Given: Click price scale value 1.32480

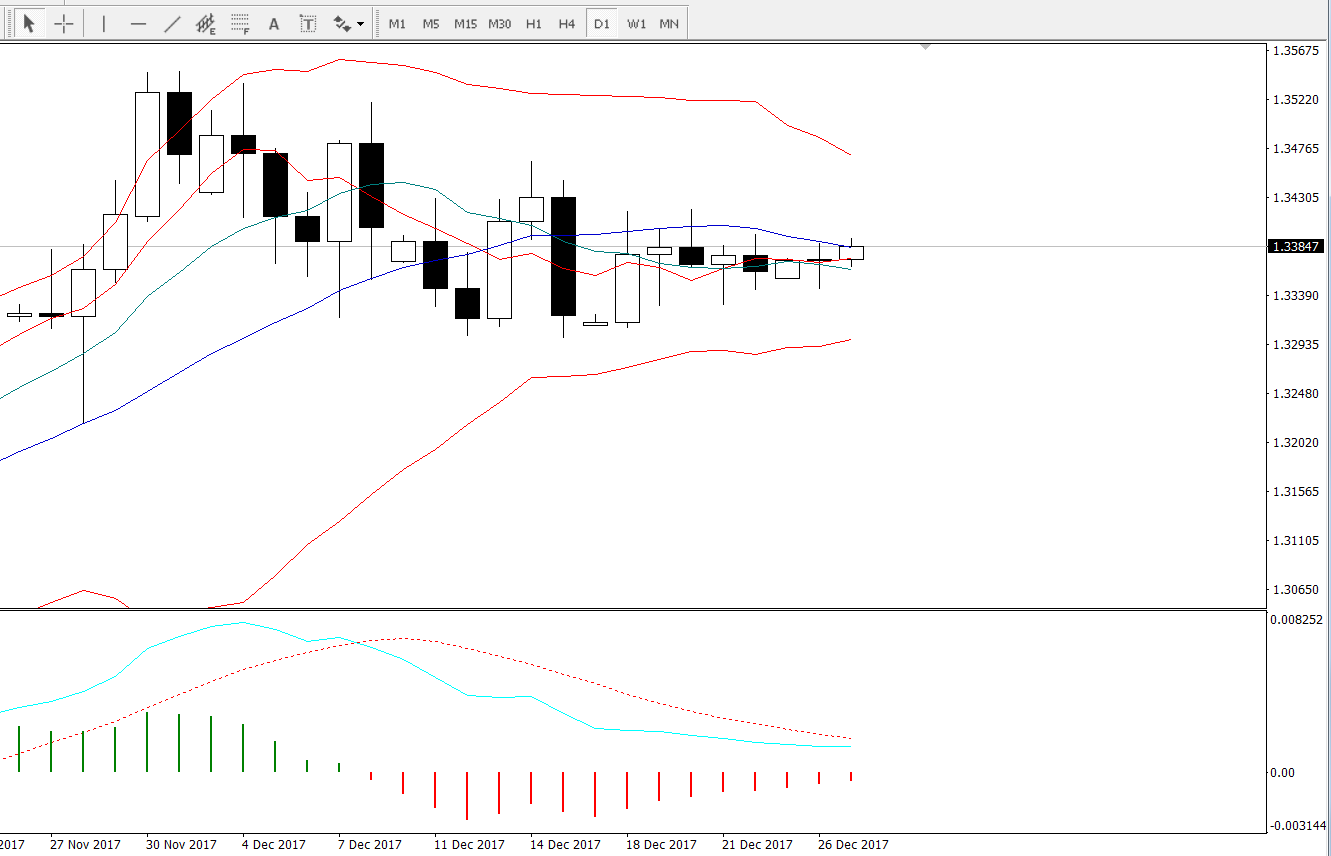Looking at the screenshot, I should pos(1297,394).
